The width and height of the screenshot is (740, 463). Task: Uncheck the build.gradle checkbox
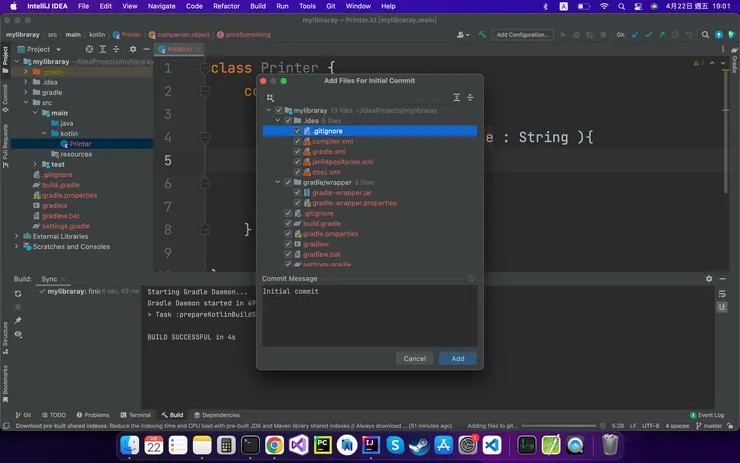288,223
